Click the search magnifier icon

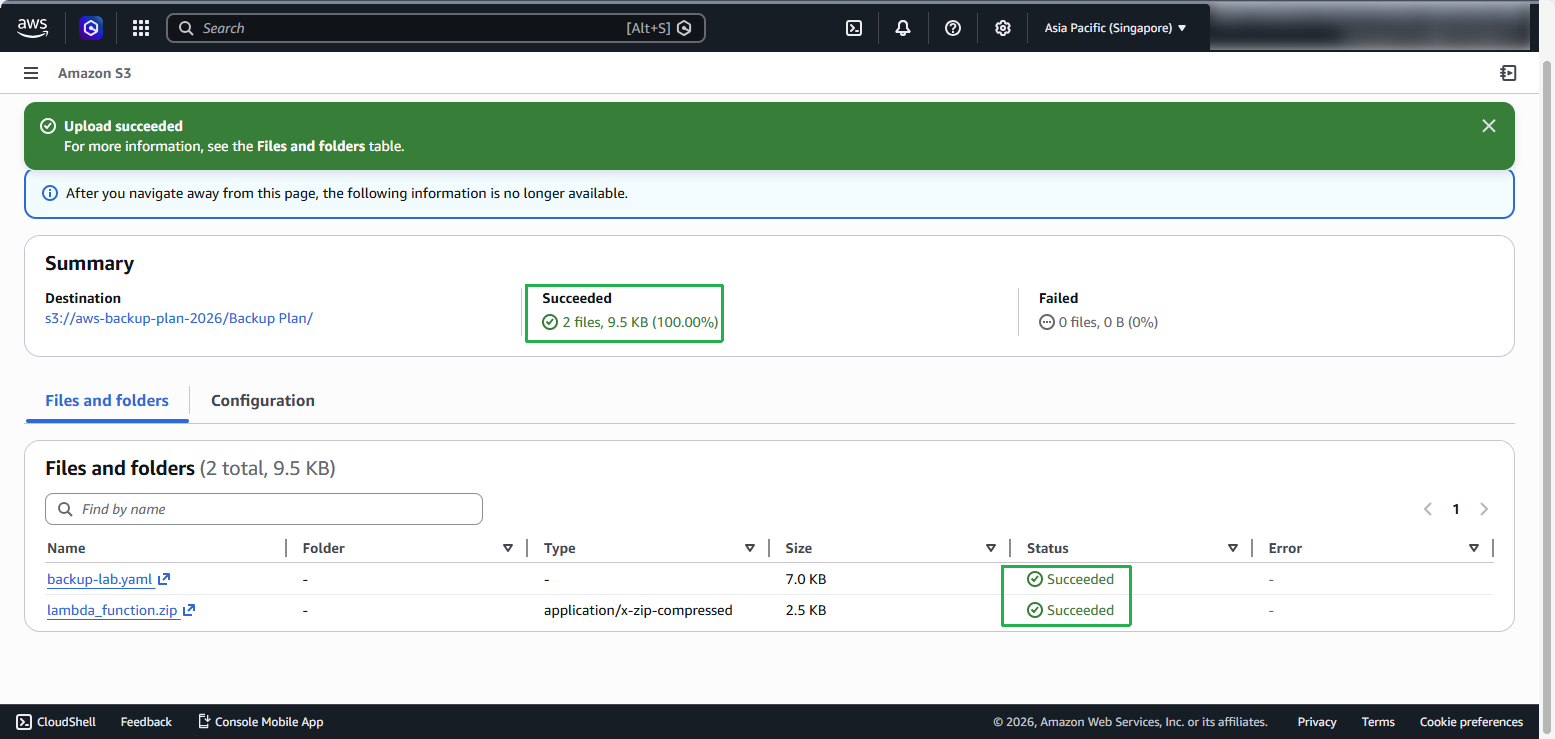coord(186,28)
